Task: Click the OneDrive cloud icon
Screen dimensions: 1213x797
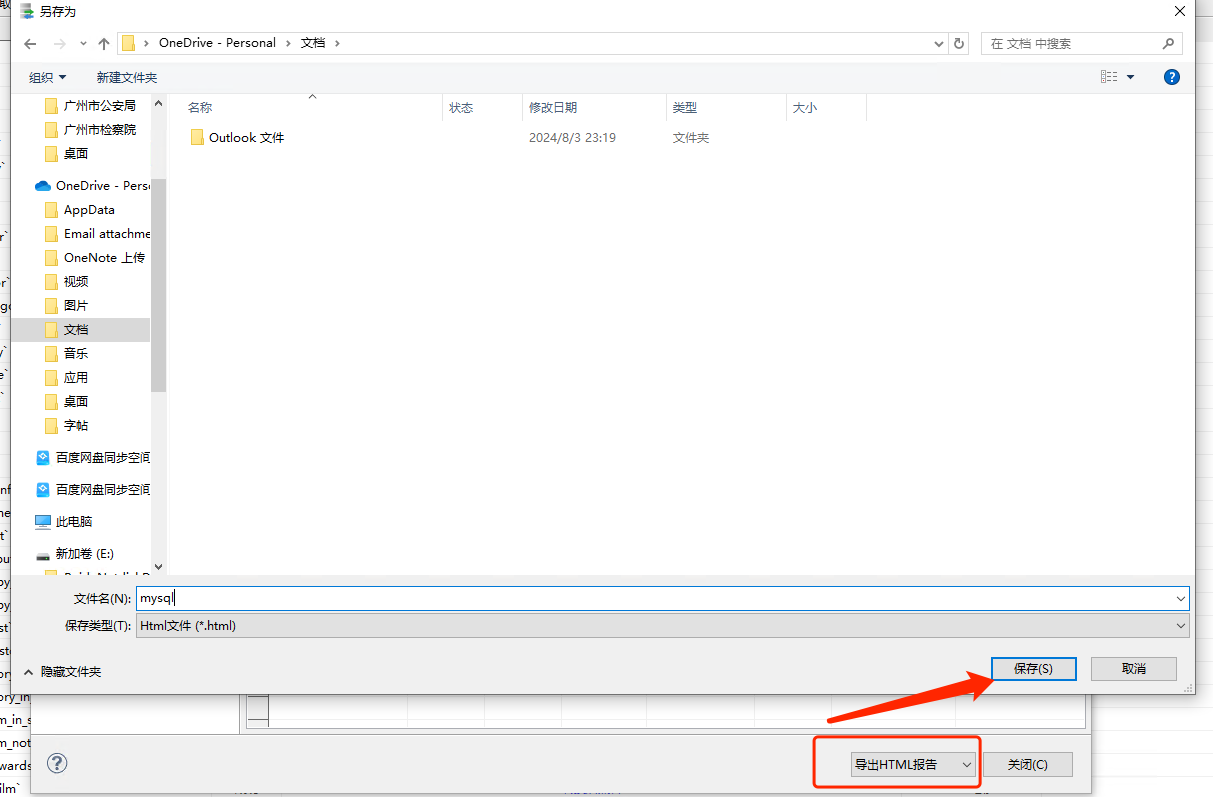Action: click(x=42, y=185)
